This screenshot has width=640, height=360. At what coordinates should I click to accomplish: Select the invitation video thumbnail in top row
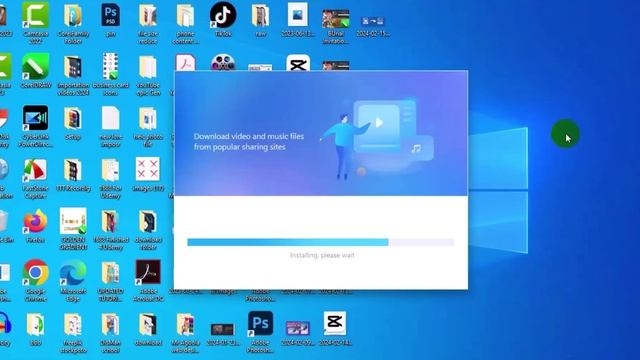tap(336, 19)
